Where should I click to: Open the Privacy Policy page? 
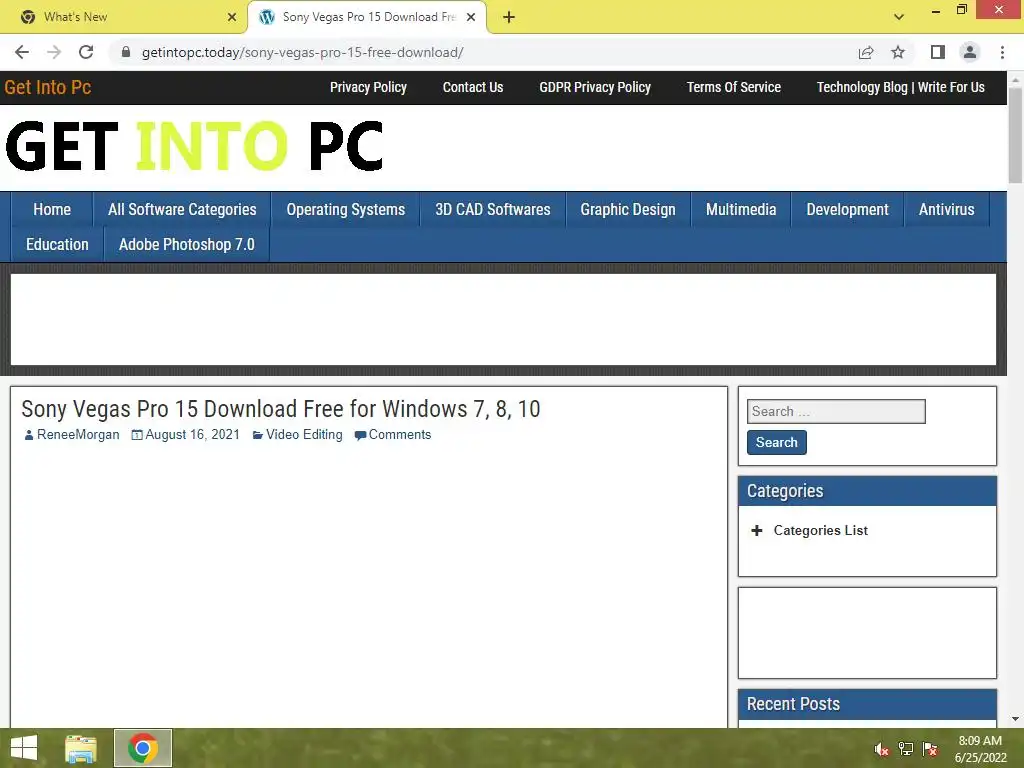click(x=368, y=88)
